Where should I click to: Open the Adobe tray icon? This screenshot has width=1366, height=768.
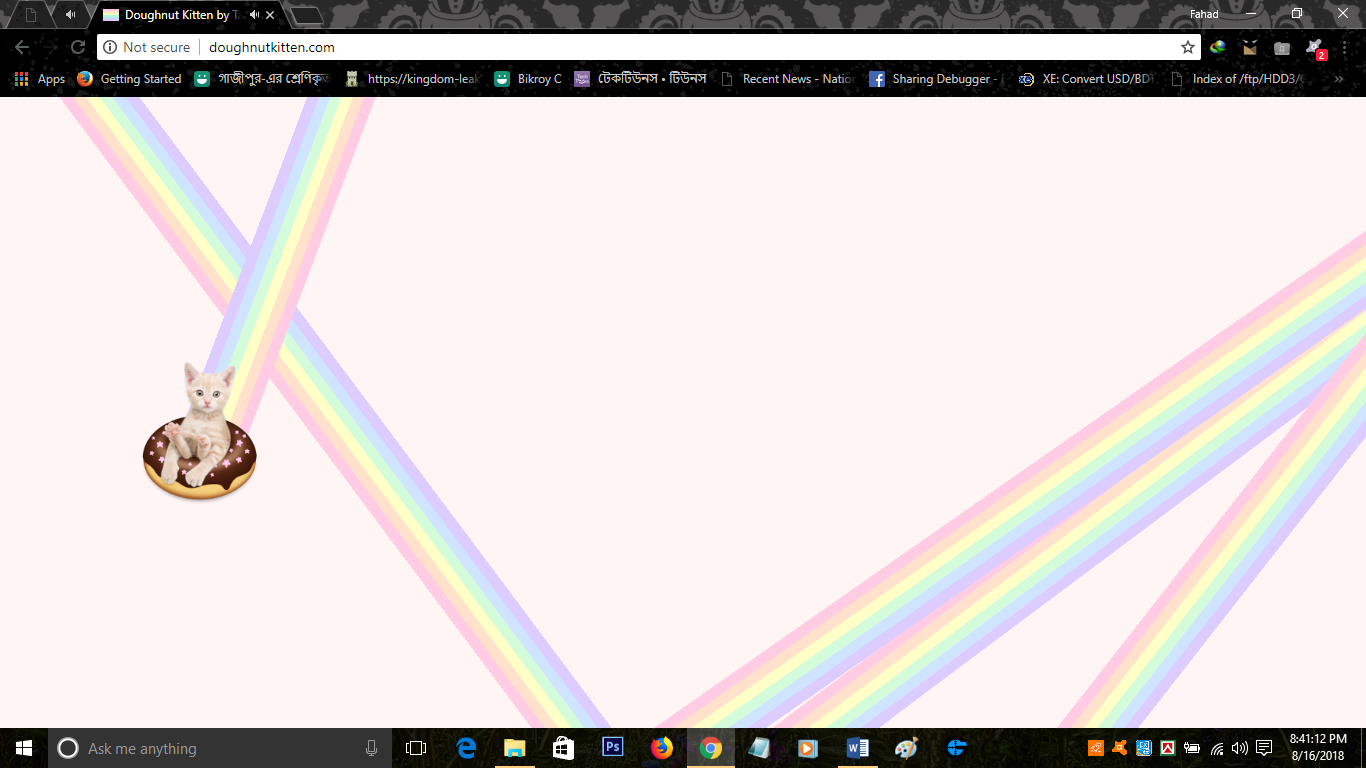point(1167,748)
